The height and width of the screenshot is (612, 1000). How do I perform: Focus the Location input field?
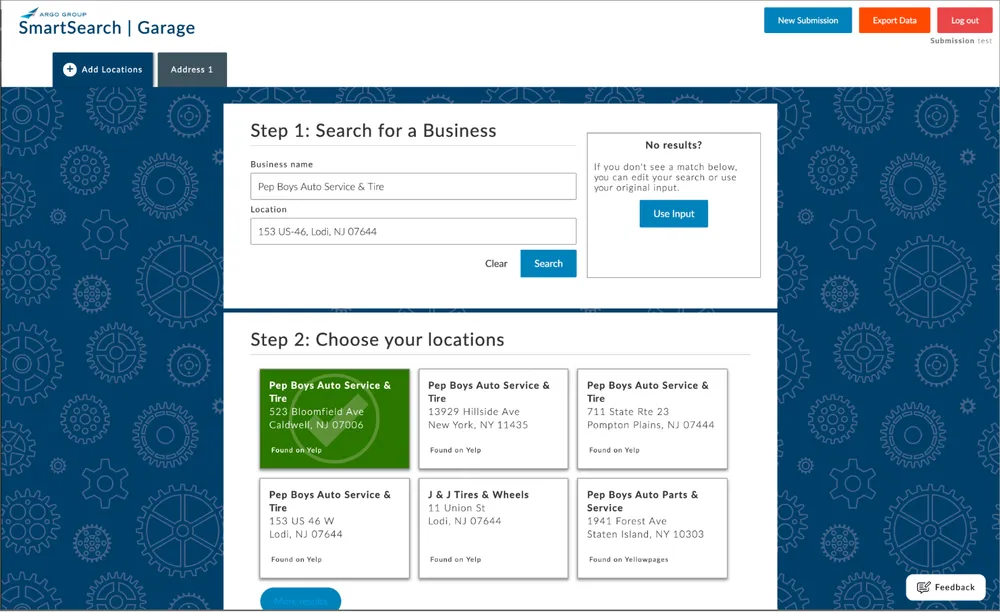click(413, 231)
